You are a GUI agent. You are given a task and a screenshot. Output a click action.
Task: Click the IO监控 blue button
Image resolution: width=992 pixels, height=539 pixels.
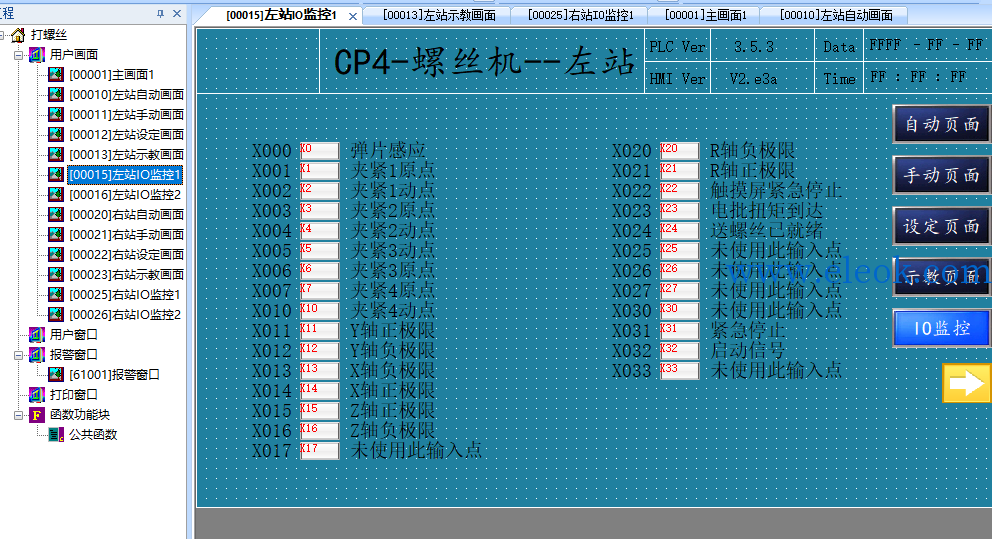click(x=942, y=328)
